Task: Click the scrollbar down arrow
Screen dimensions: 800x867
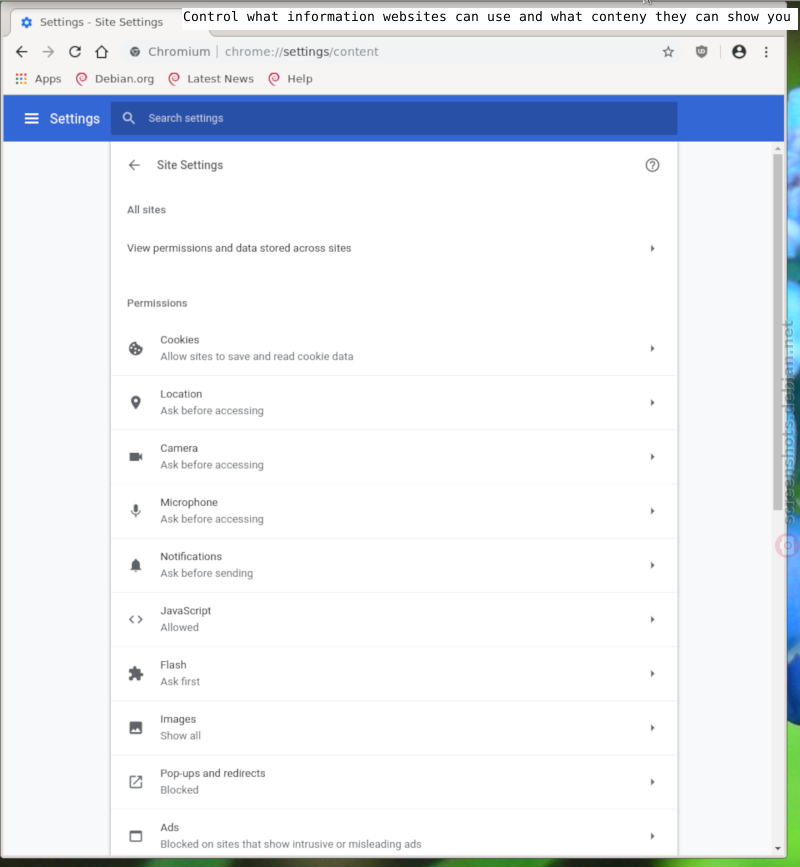Action: 778,848
